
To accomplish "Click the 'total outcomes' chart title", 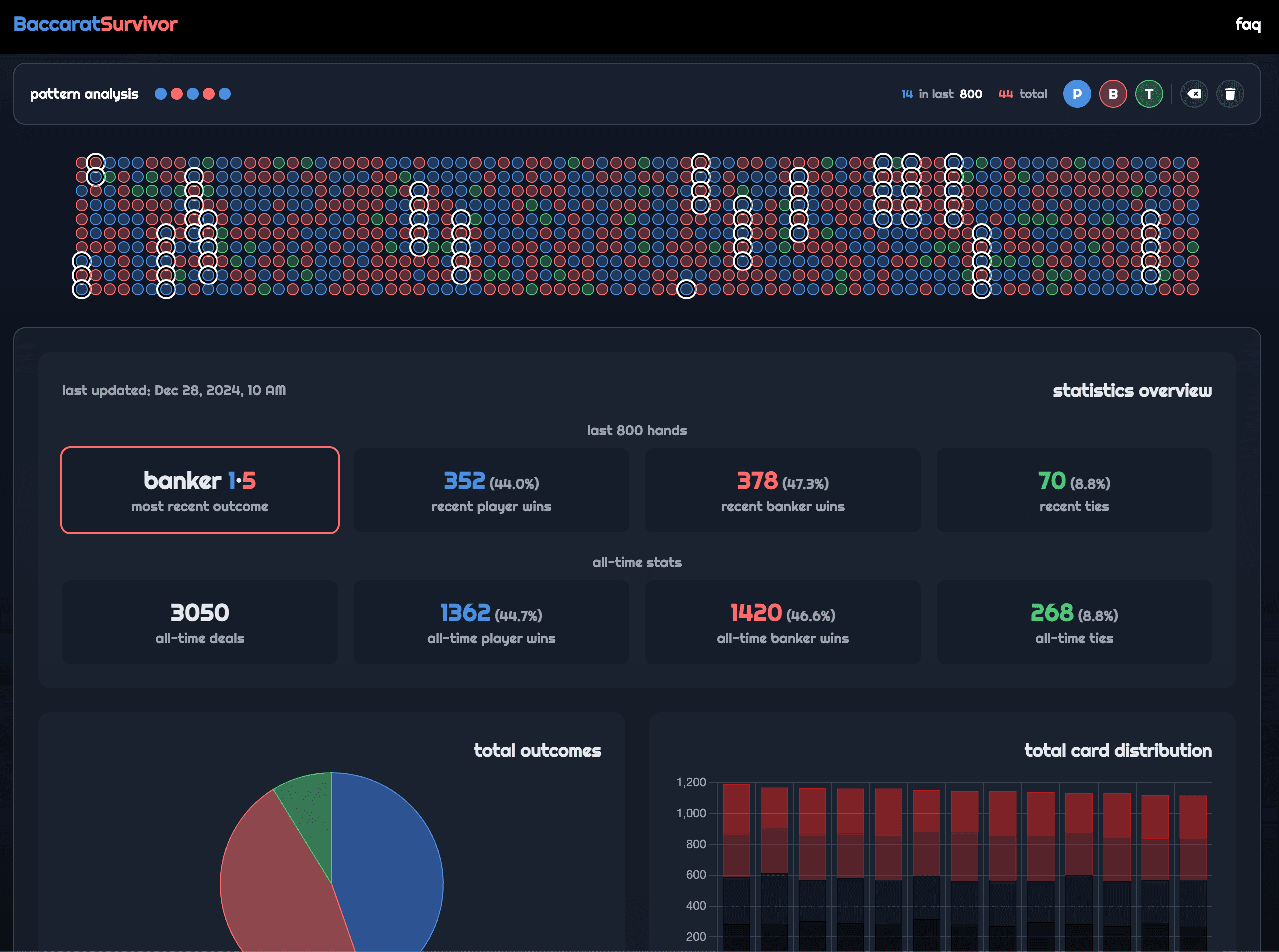I will click(x=537, y=750).
